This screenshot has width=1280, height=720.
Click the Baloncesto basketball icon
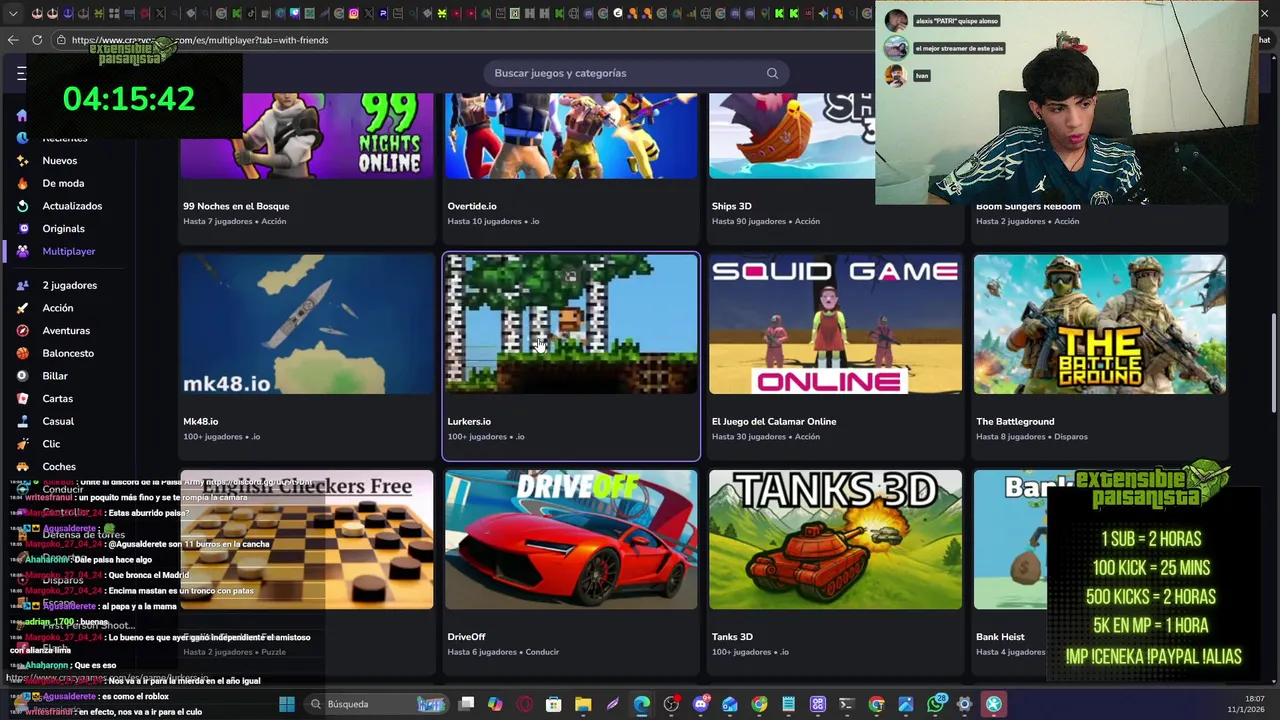coord(22,353)
